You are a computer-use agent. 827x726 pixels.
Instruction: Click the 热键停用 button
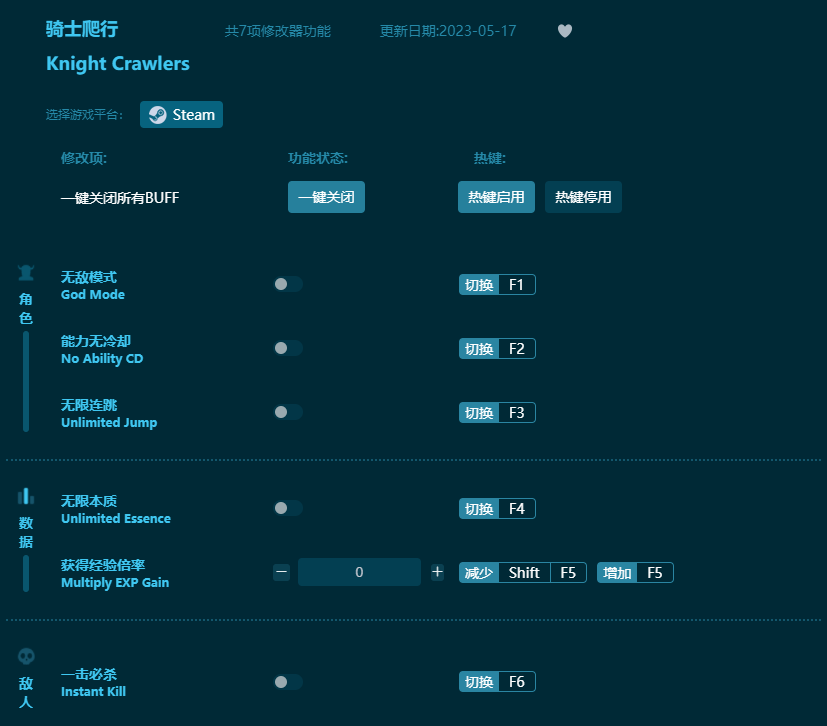pyautogui.click(x=583, y=197)
